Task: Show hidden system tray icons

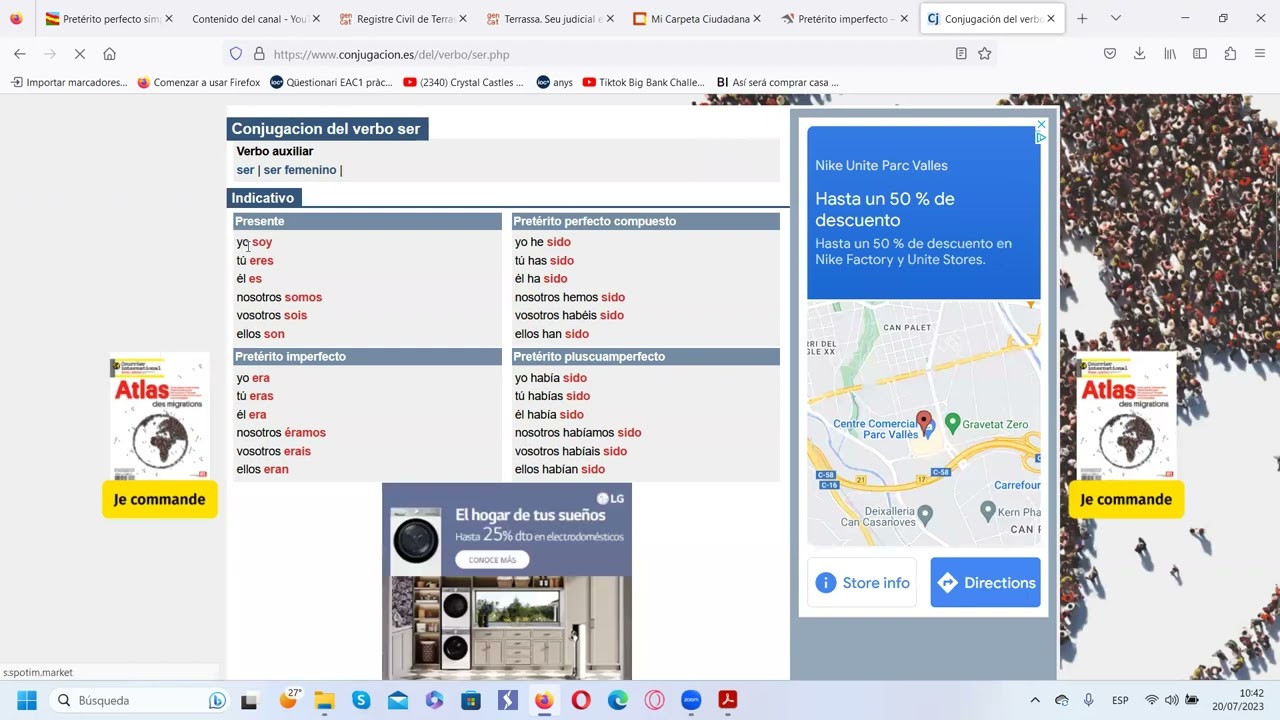Action: [x=1035, y=700]
